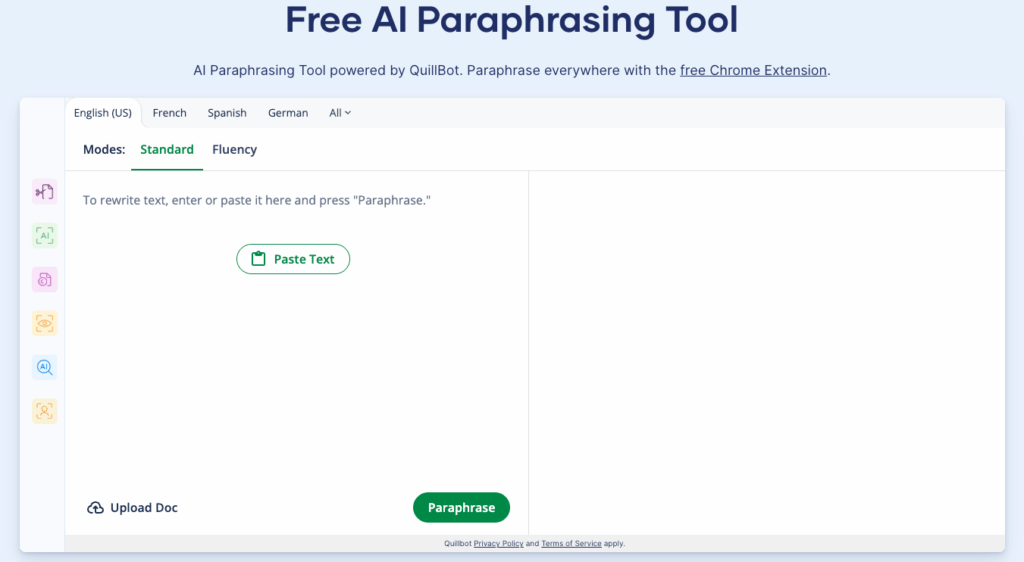Click the green Paraphrase button
This screenshot has width=1024, height=562.
461,507
